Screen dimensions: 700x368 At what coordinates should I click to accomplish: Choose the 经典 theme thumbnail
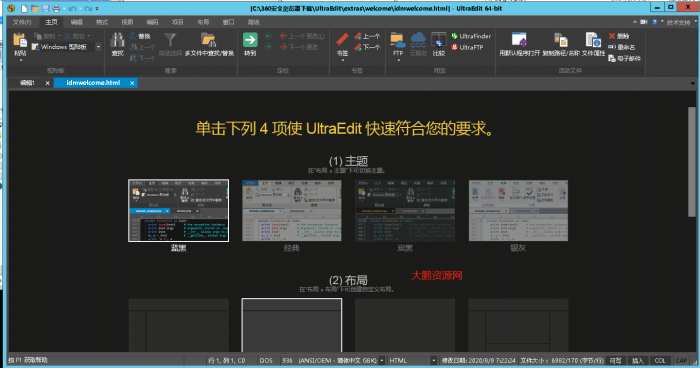pos(292,210)
